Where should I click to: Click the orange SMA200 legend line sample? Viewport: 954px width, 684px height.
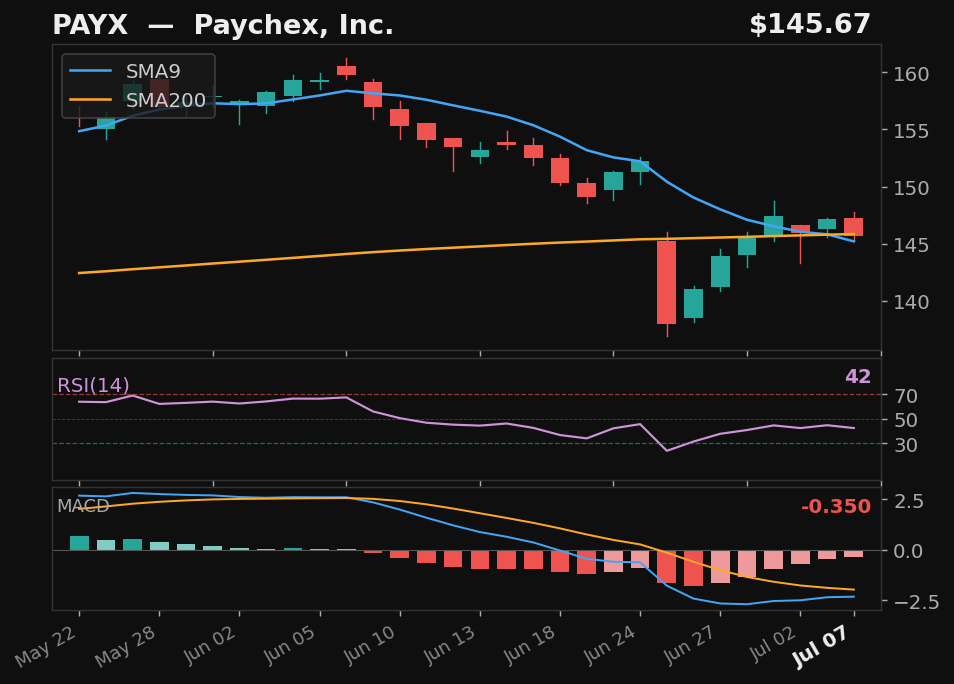(x=91, y=100)
